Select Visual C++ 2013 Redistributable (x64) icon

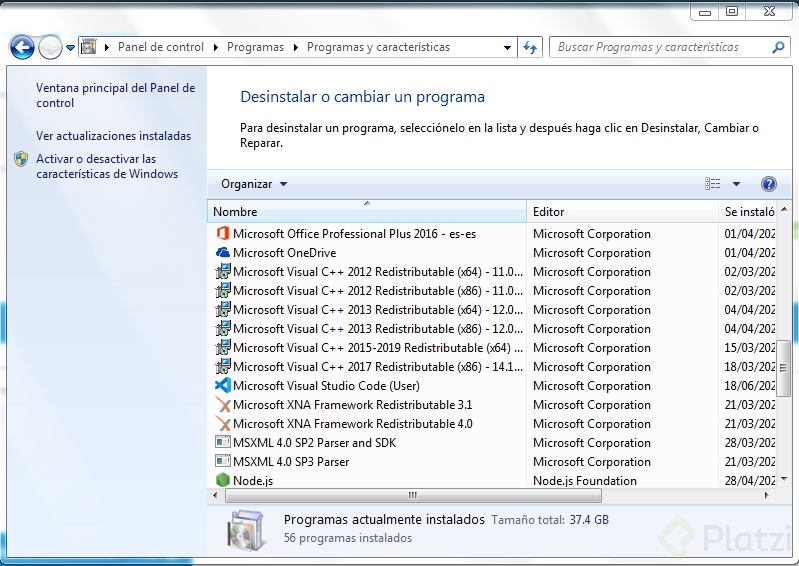tap(223, 309)
